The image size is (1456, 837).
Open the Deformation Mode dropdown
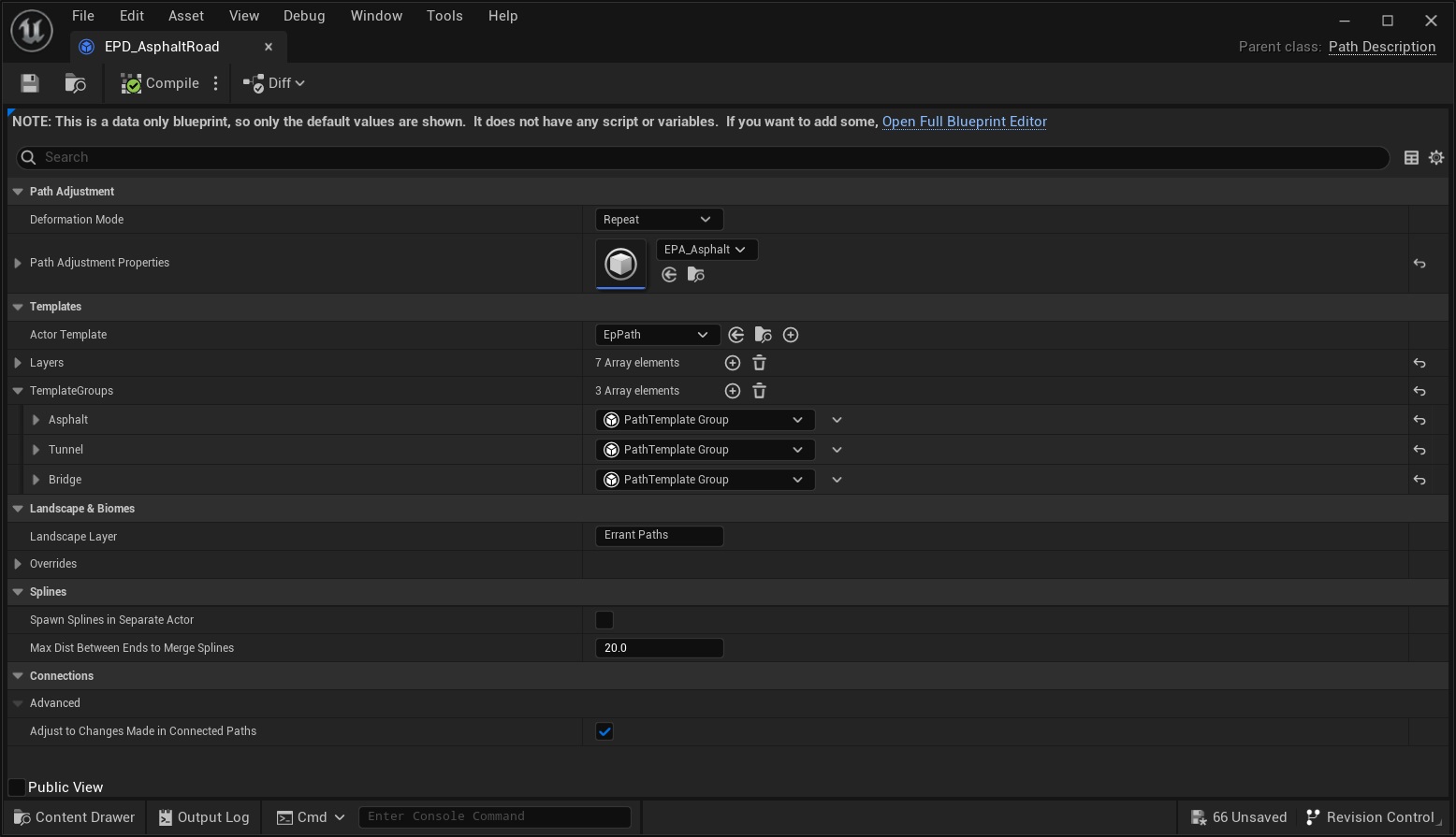coord(658,220)
